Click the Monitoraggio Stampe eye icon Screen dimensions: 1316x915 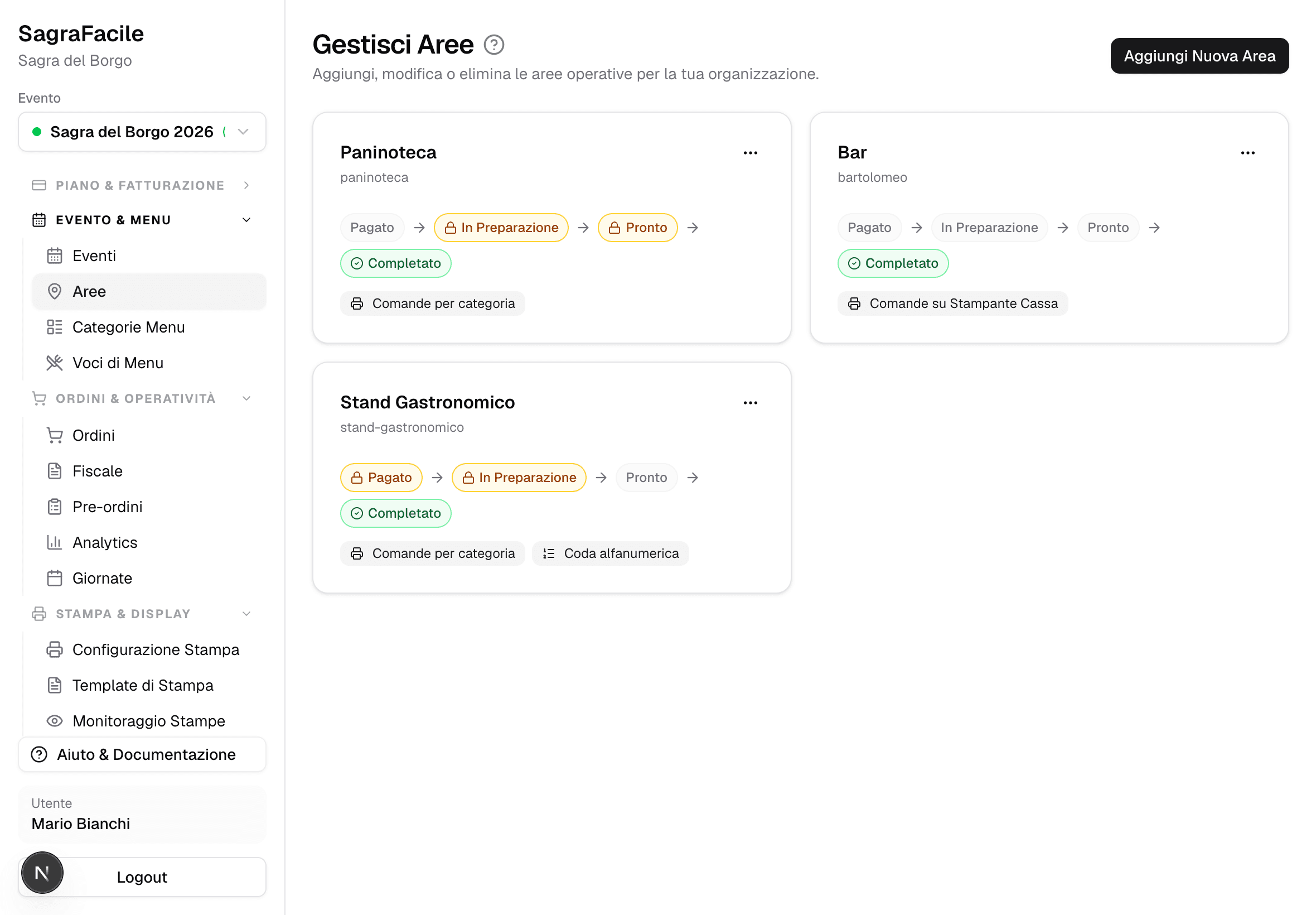55,721
